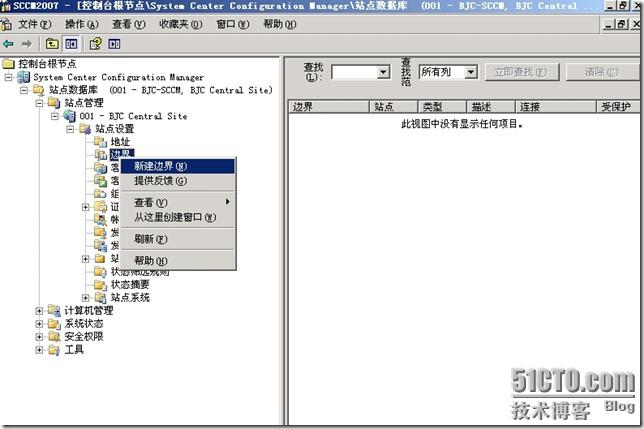
Task: Choose 新建边界 from the context menu
Action: coord(178,166)
